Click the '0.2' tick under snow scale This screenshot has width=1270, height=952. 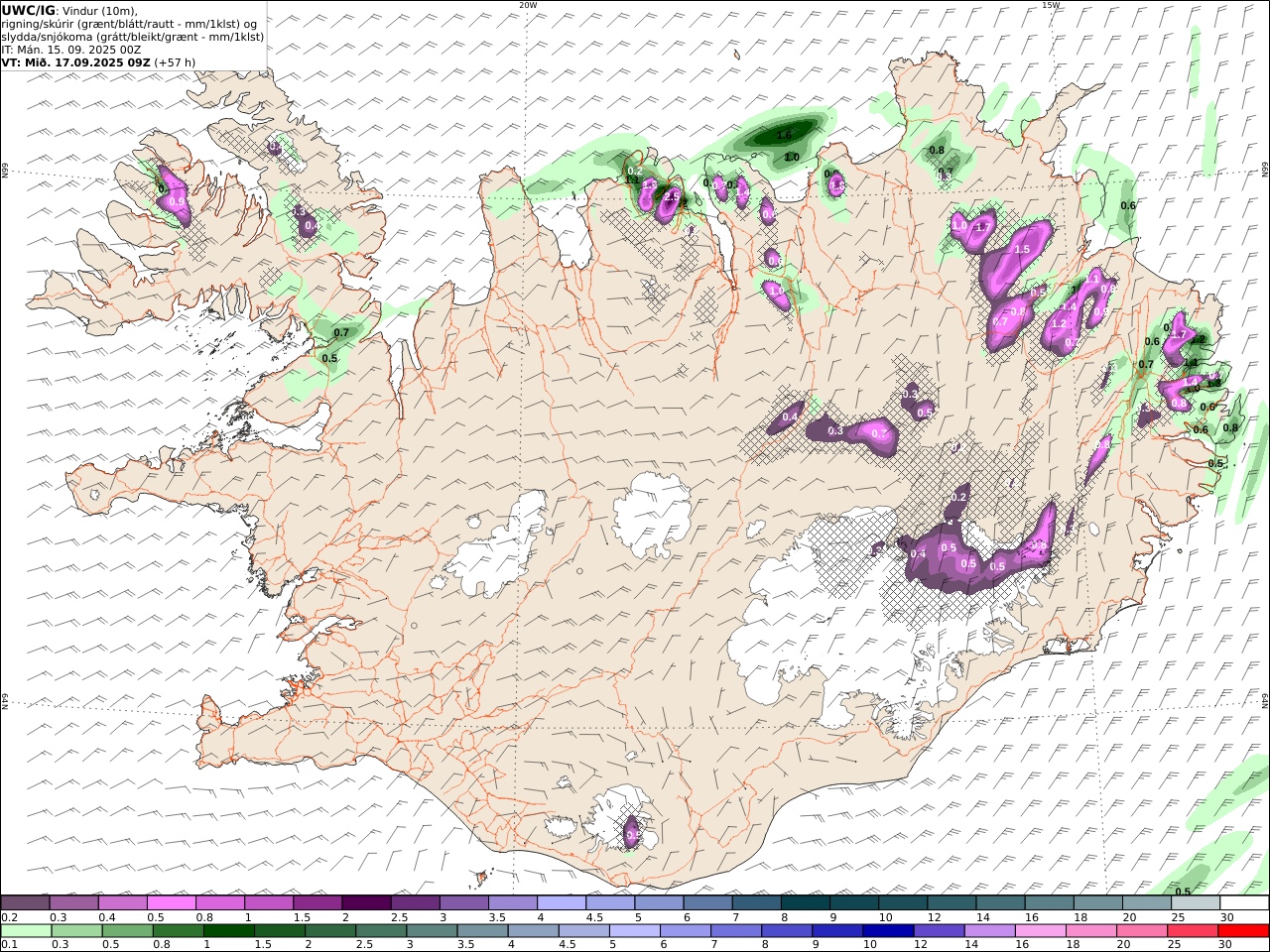point(8,917)
